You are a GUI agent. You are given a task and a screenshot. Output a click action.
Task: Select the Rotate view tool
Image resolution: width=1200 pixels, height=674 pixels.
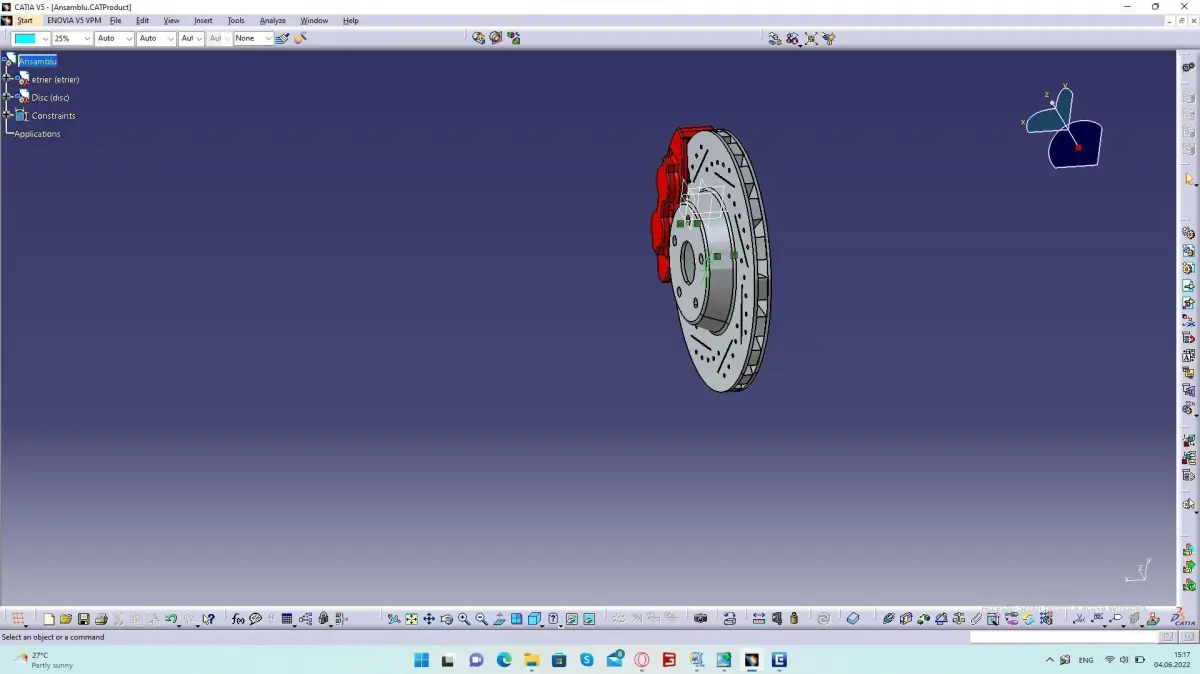tap(446, 619)
